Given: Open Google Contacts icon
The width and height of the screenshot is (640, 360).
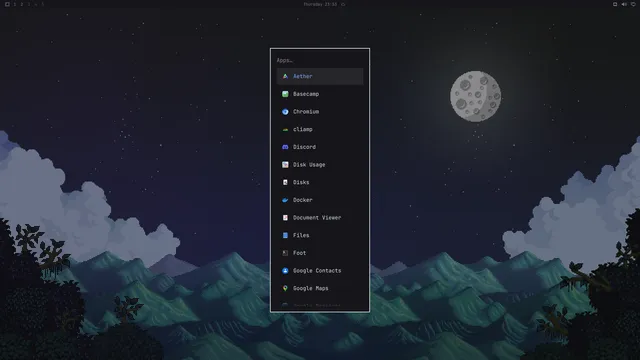Looking at the screenshot, I should (x=285, y=271).
